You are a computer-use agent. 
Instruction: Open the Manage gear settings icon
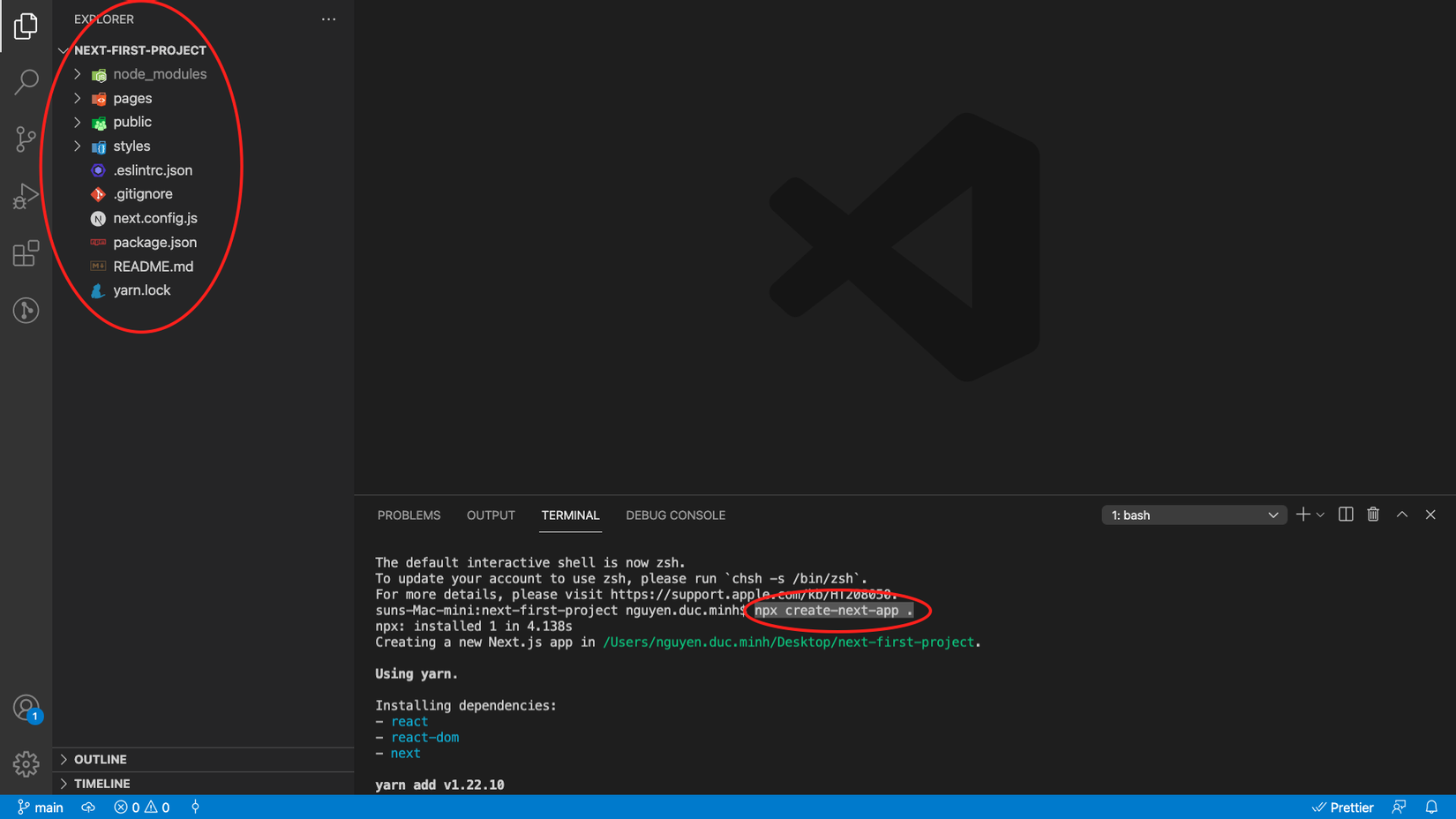(x=26, y=763)
